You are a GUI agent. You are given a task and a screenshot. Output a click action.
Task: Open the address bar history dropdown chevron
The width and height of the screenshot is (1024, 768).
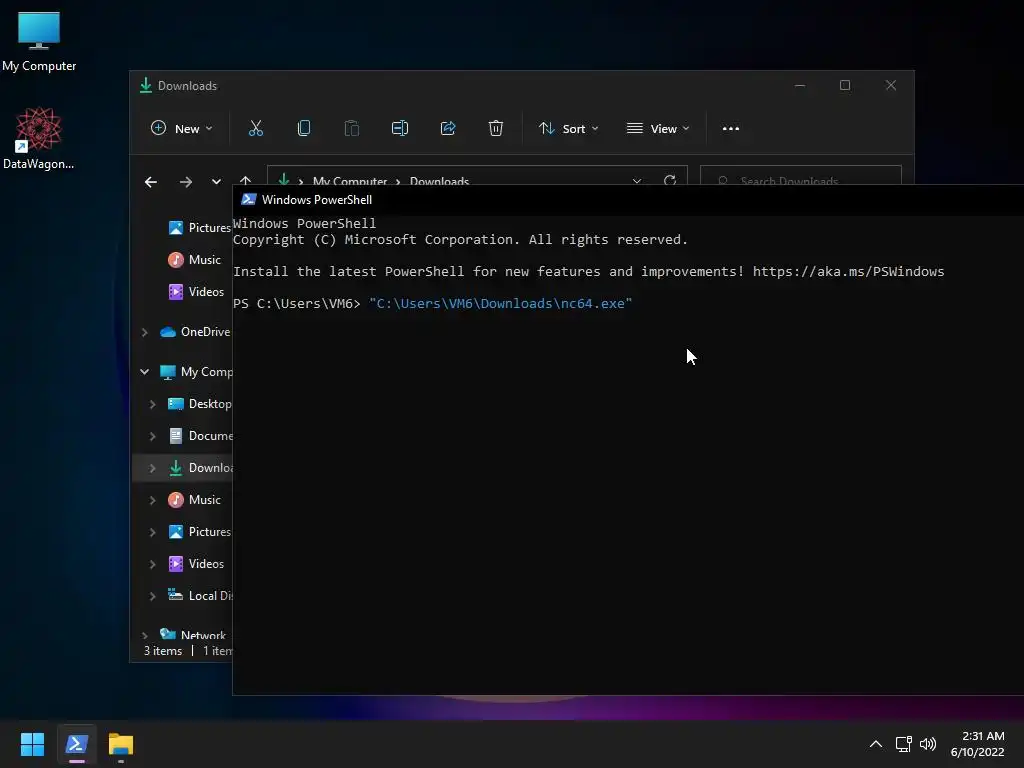637,180
